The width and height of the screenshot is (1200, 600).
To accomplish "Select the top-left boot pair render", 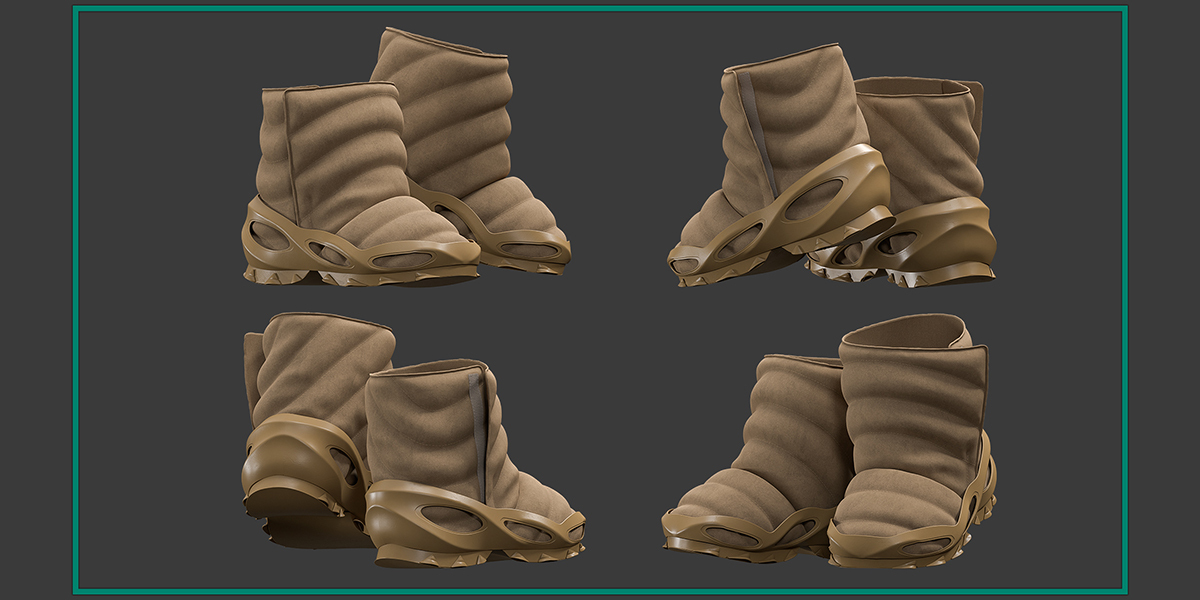I will point(405,158).
